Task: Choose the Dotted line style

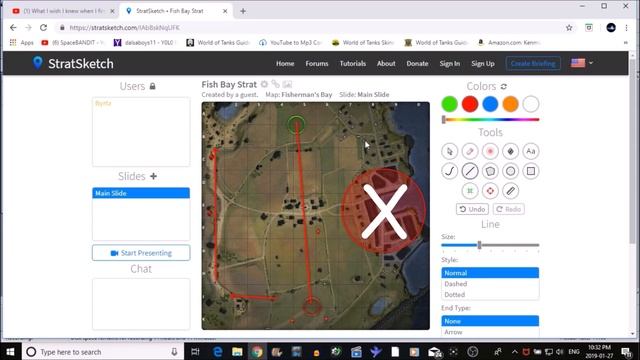Action: coord(490,294)
